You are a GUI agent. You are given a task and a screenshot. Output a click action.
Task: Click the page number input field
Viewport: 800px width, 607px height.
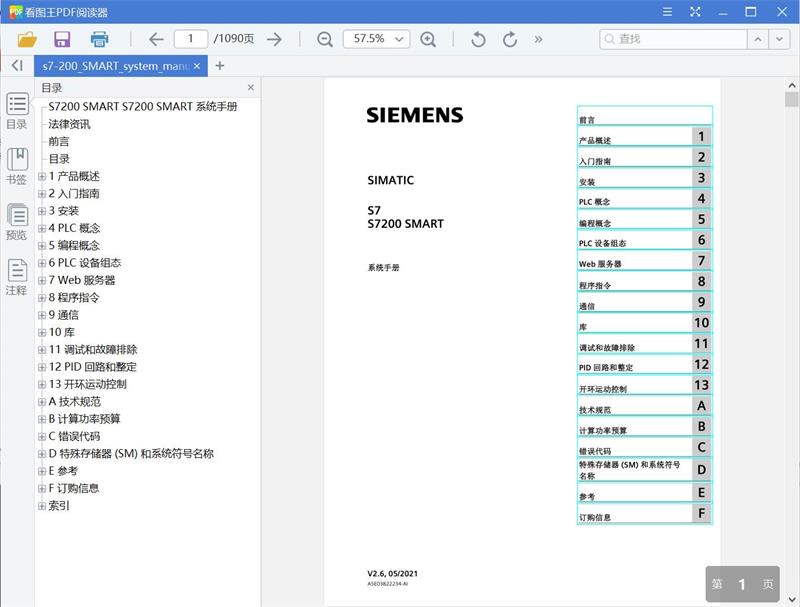point(191,39)
